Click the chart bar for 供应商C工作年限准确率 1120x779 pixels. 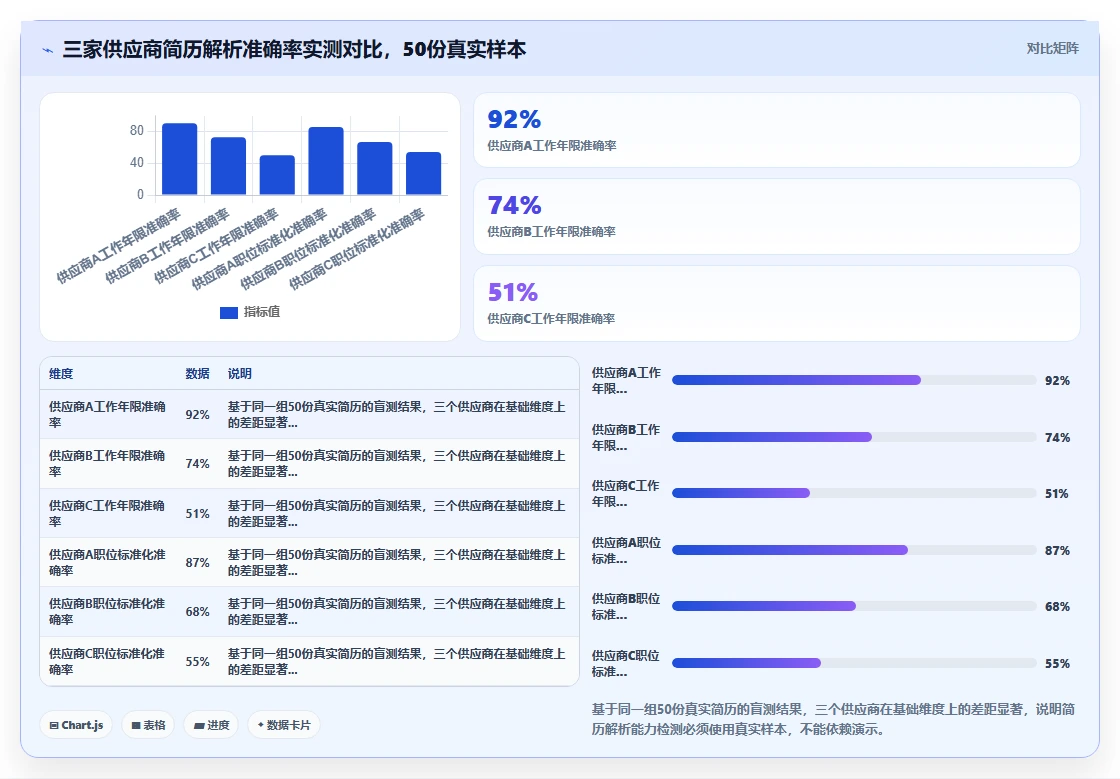coord(277,175)
